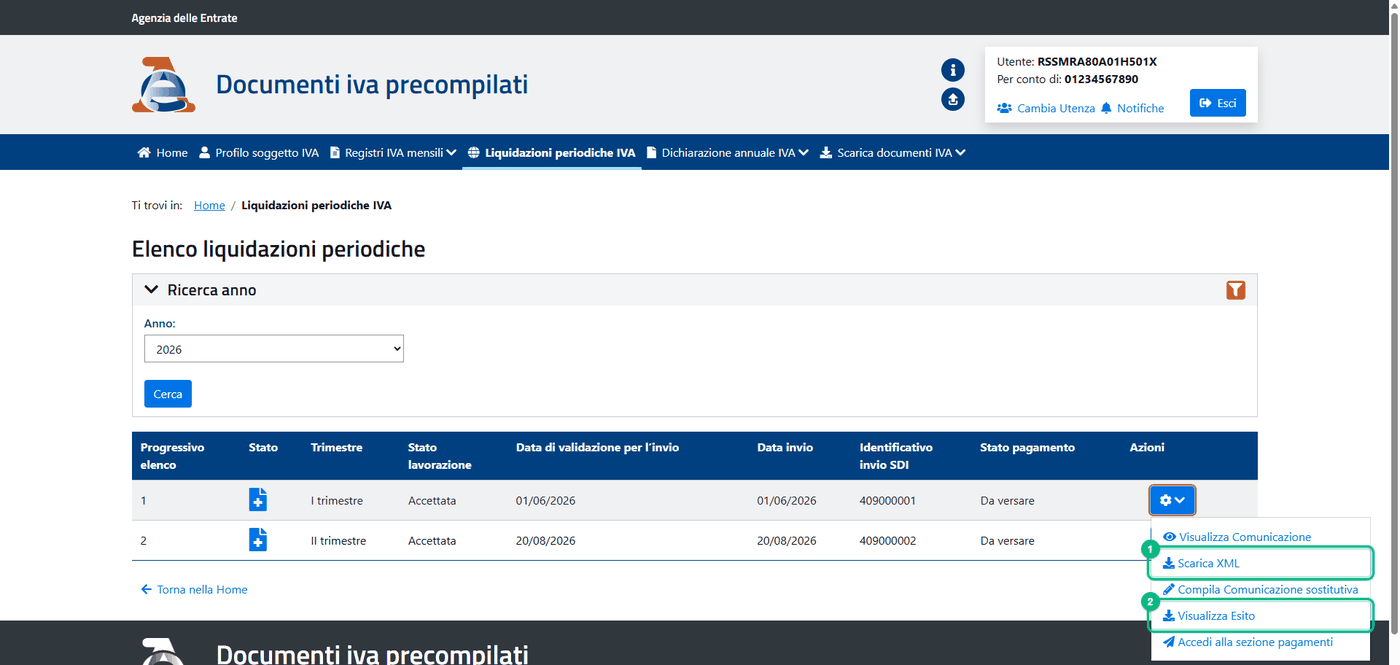
Task: Click identifier 409000001 cell
Action: click(x=887, y=500)
